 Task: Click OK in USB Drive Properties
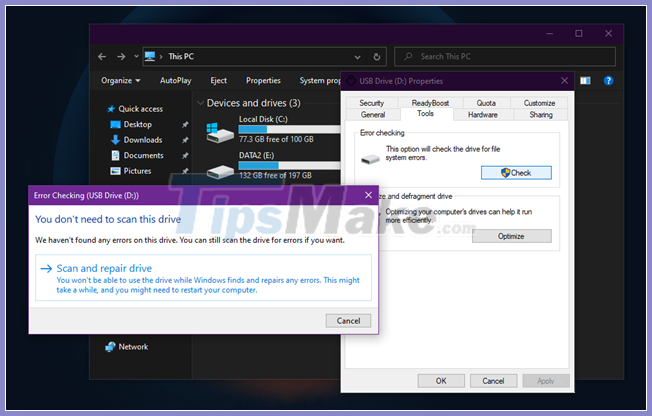coord(441,381)
